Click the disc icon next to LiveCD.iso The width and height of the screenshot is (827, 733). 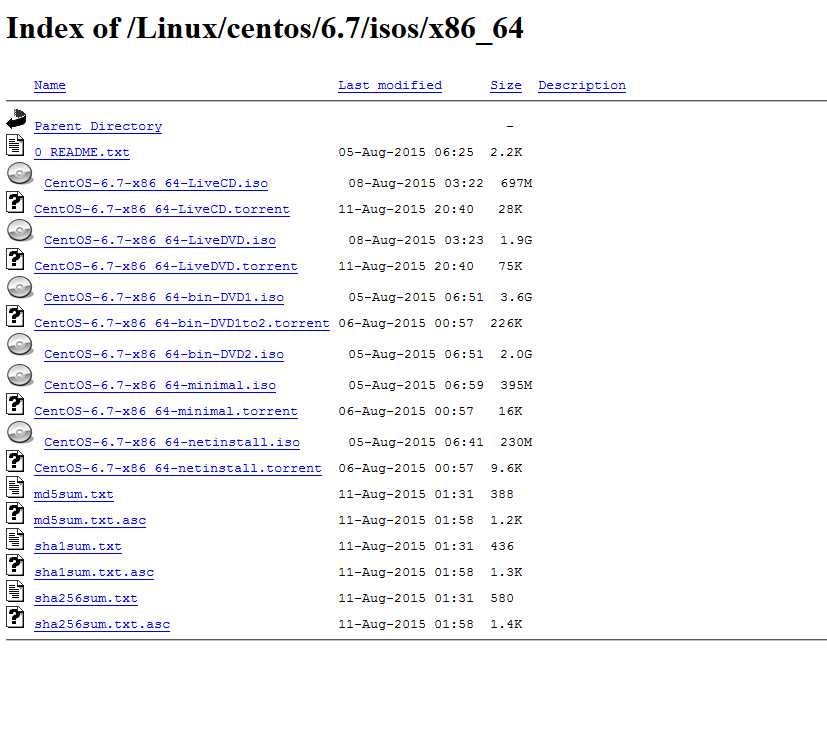tap(20, 173)
